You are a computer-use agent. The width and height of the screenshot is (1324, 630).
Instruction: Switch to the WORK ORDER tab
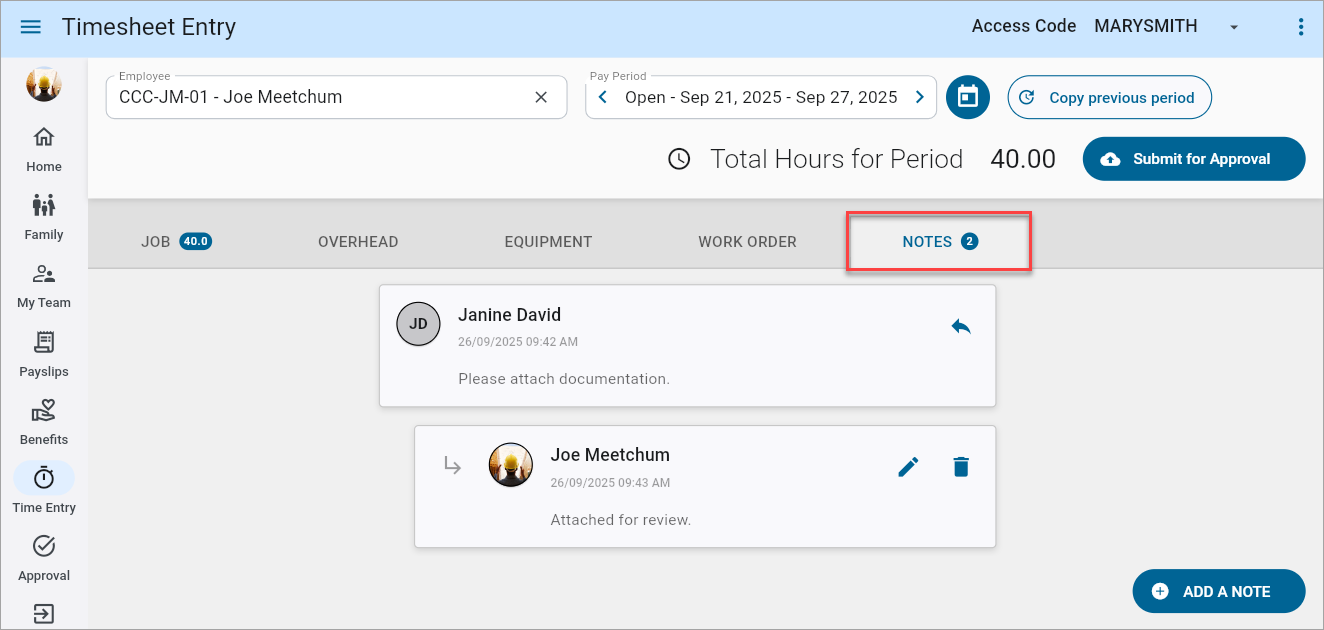pyautogui.click(x=747, y=241)
